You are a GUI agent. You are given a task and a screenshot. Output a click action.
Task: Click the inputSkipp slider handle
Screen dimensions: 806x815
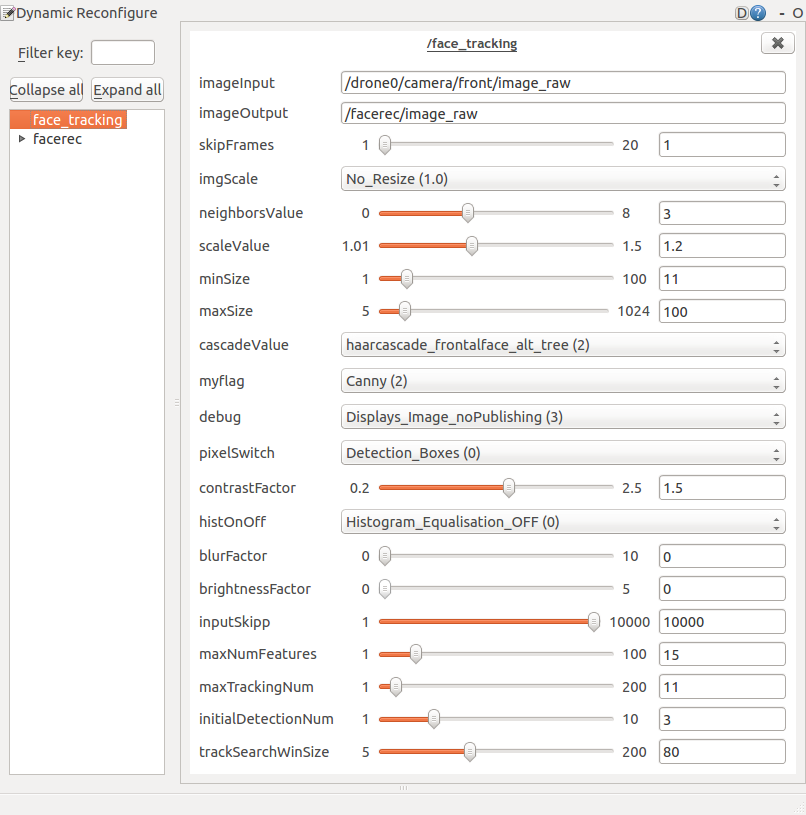593,622
